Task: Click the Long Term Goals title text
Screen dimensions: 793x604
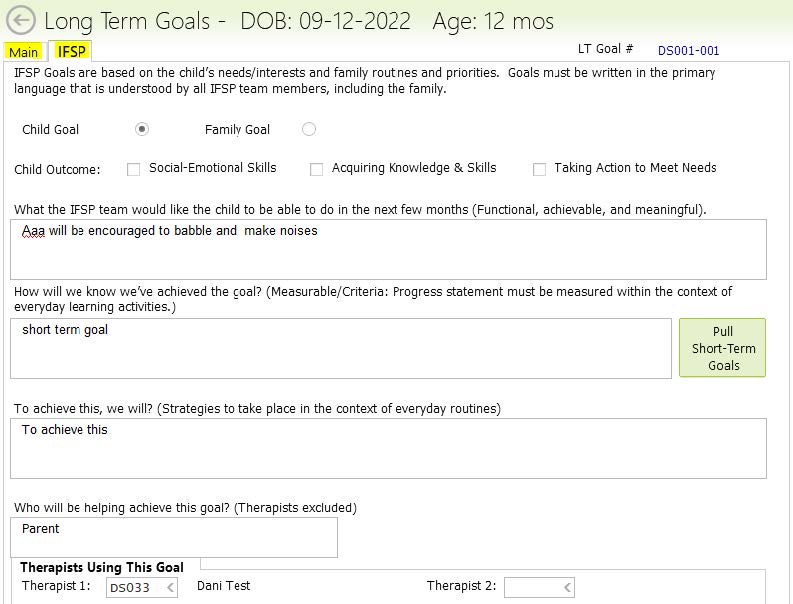Action: pyautogui.click(x=128, y=21)
